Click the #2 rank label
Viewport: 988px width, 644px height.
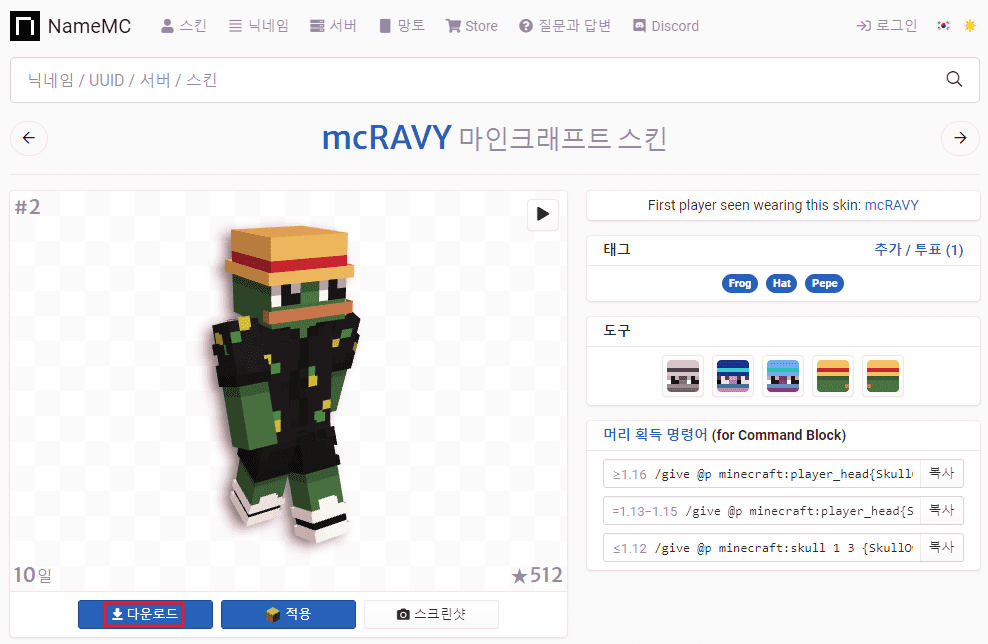pyautogui.click(x=28, y=207)
